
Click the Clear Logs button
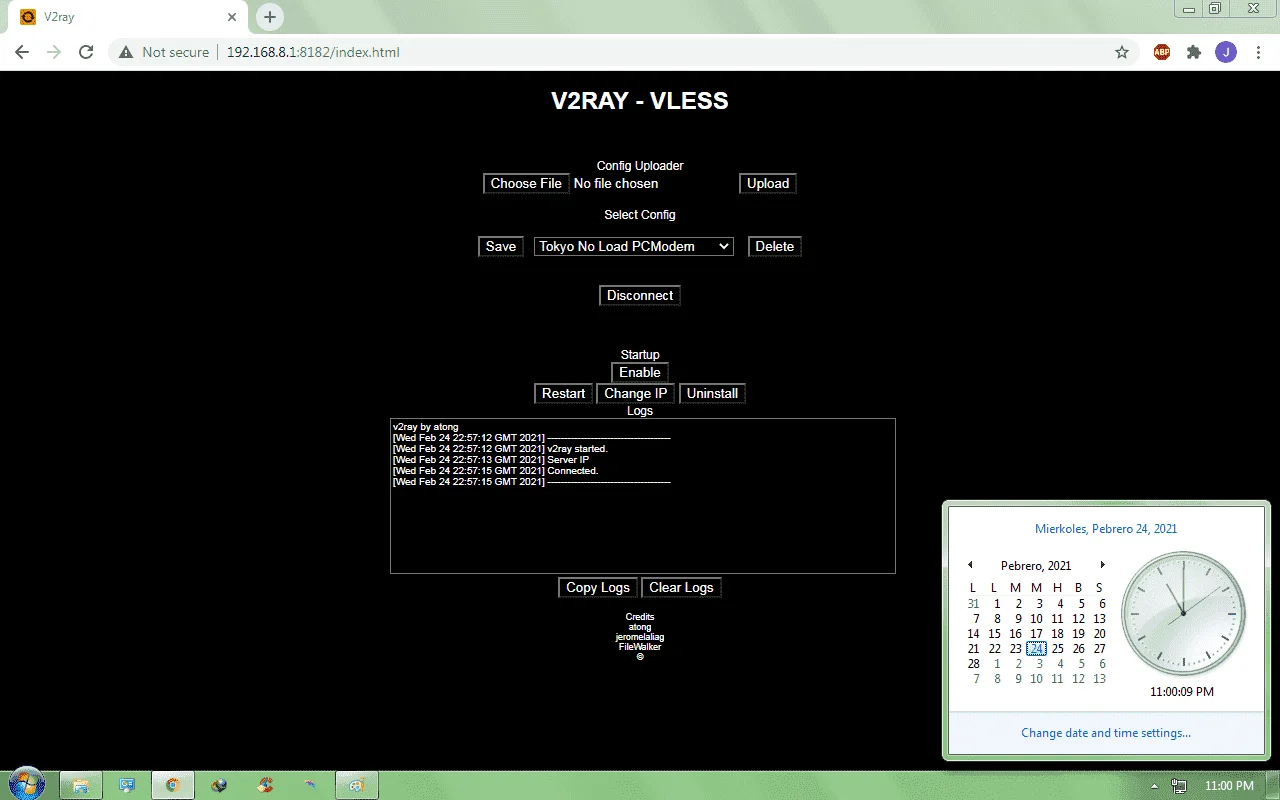[x=681, y=587]
